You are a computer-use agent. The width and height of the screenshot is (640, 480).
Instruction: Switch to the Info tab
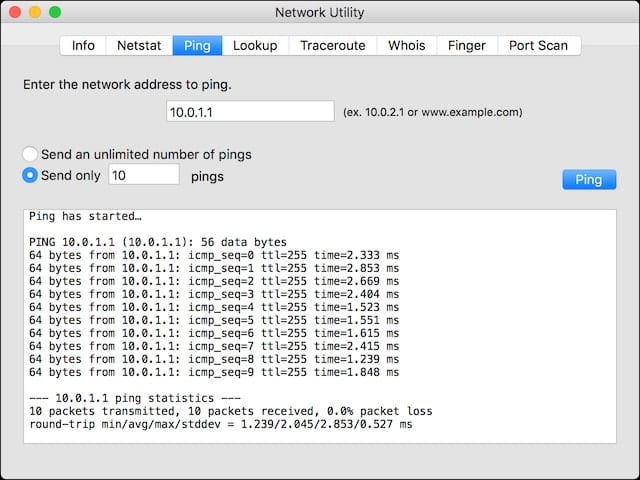tap(83, 45)
